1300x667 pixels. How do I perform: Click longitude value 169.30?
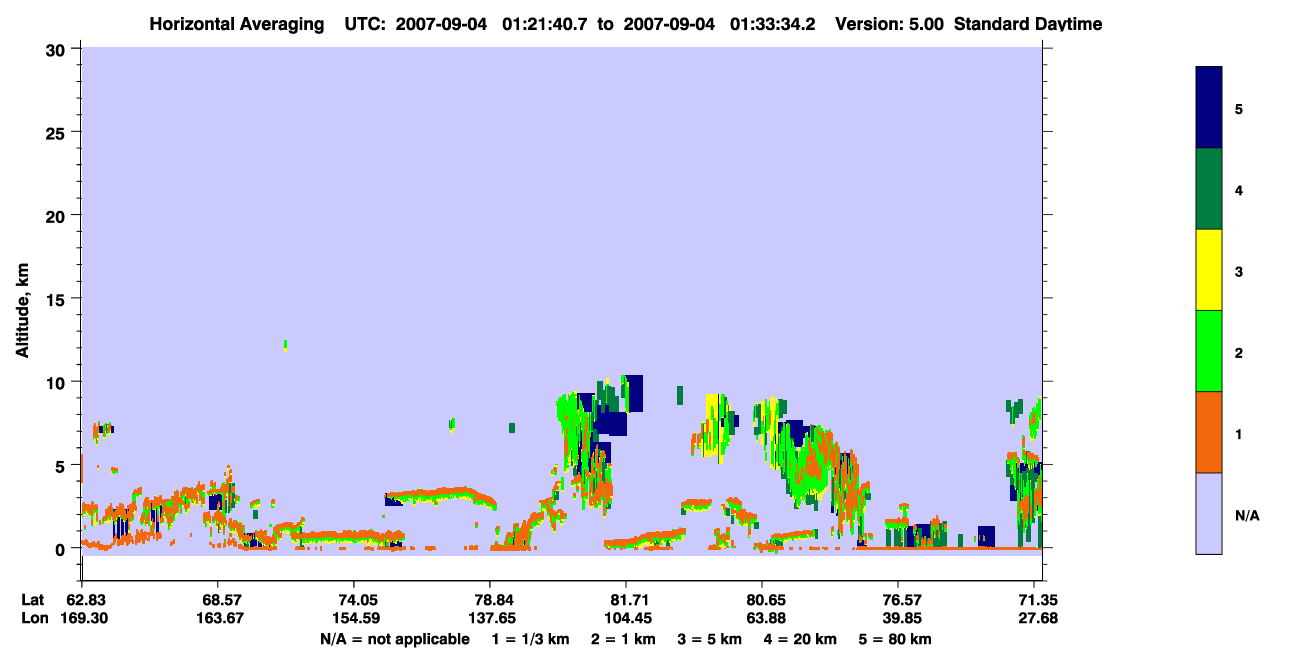click(82, 618)
